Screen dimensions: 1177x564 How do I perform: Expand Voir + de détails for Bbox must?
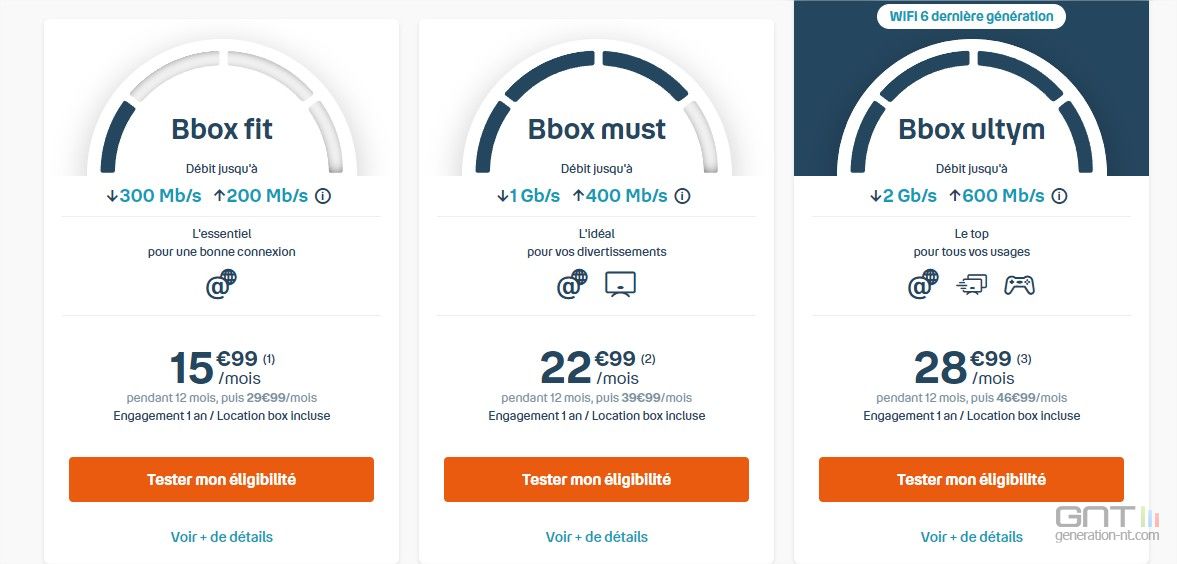(597, 537)
